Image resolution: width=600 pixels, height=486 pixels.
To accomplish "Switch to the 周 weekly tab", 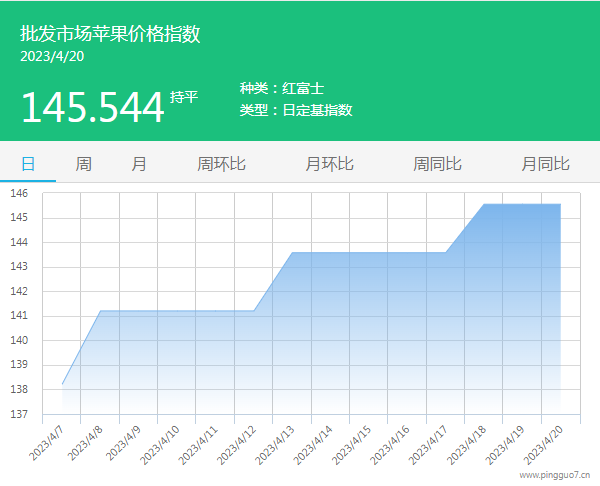I will click(83, 164).
